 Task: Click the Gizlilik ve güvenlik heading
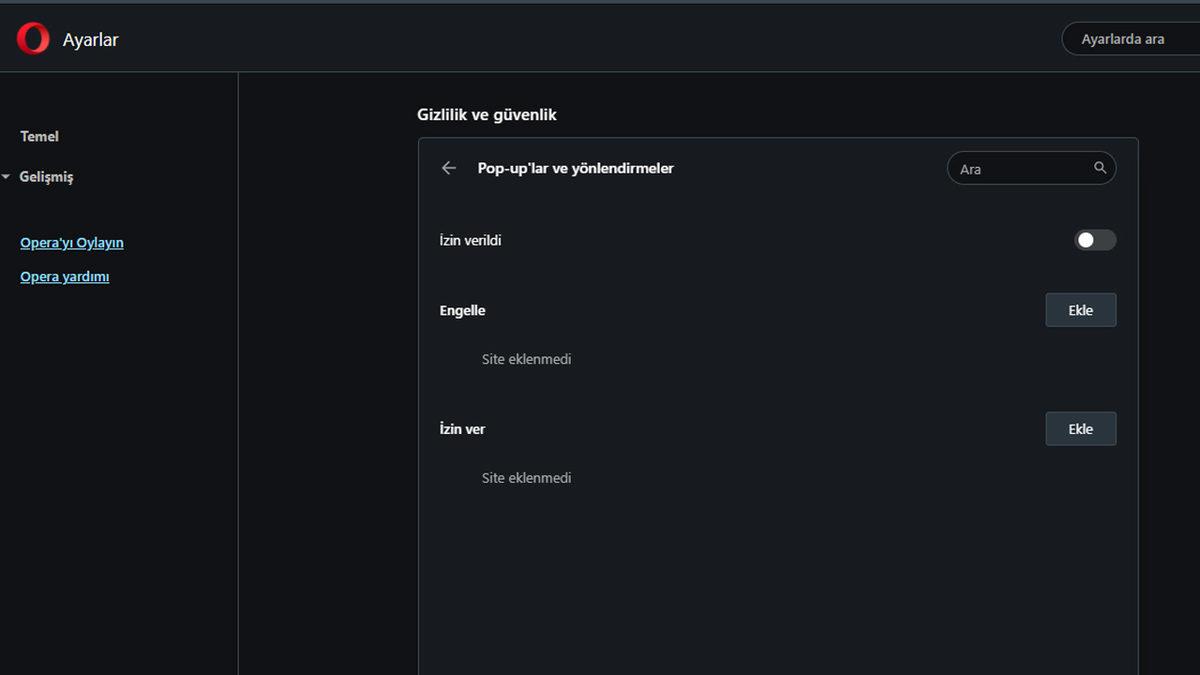click(x=487, y=115)
